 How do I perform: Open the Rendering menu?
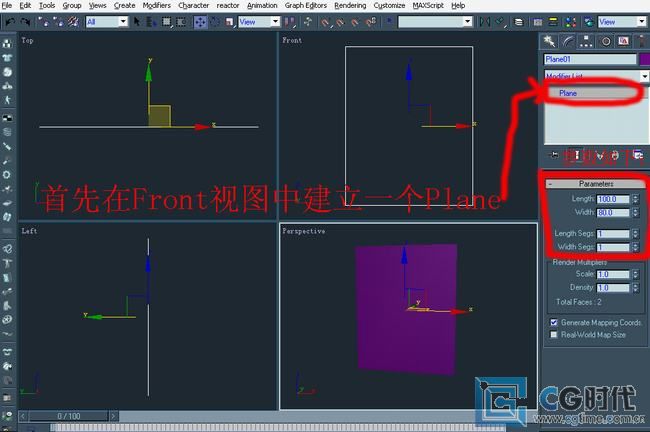click(x=350, y=5)
